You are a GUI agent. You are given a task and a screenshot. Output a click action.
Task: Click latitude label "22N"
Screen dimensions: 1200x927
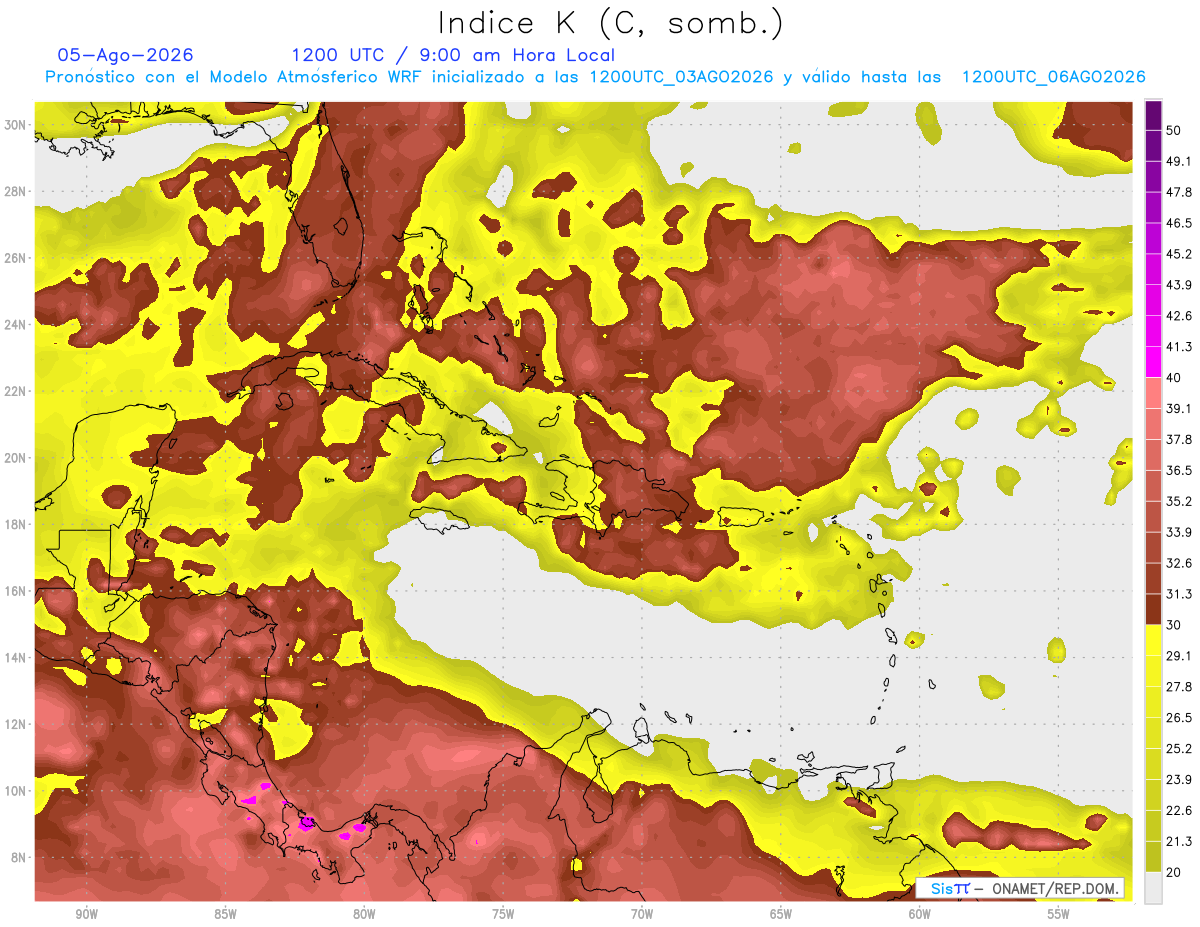pos(17,391)
